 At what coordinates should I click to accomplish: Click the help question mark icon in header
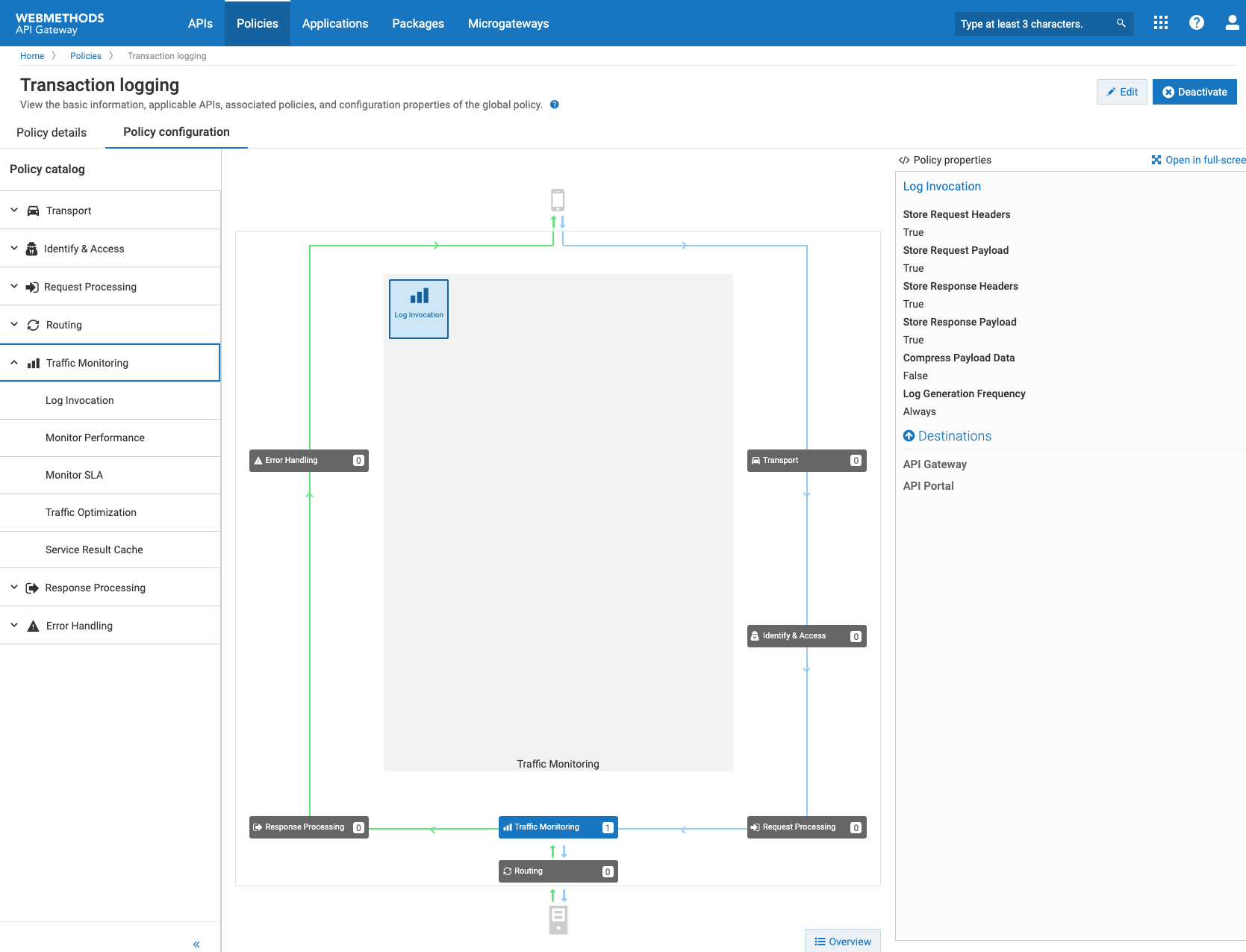point(1196,23)
